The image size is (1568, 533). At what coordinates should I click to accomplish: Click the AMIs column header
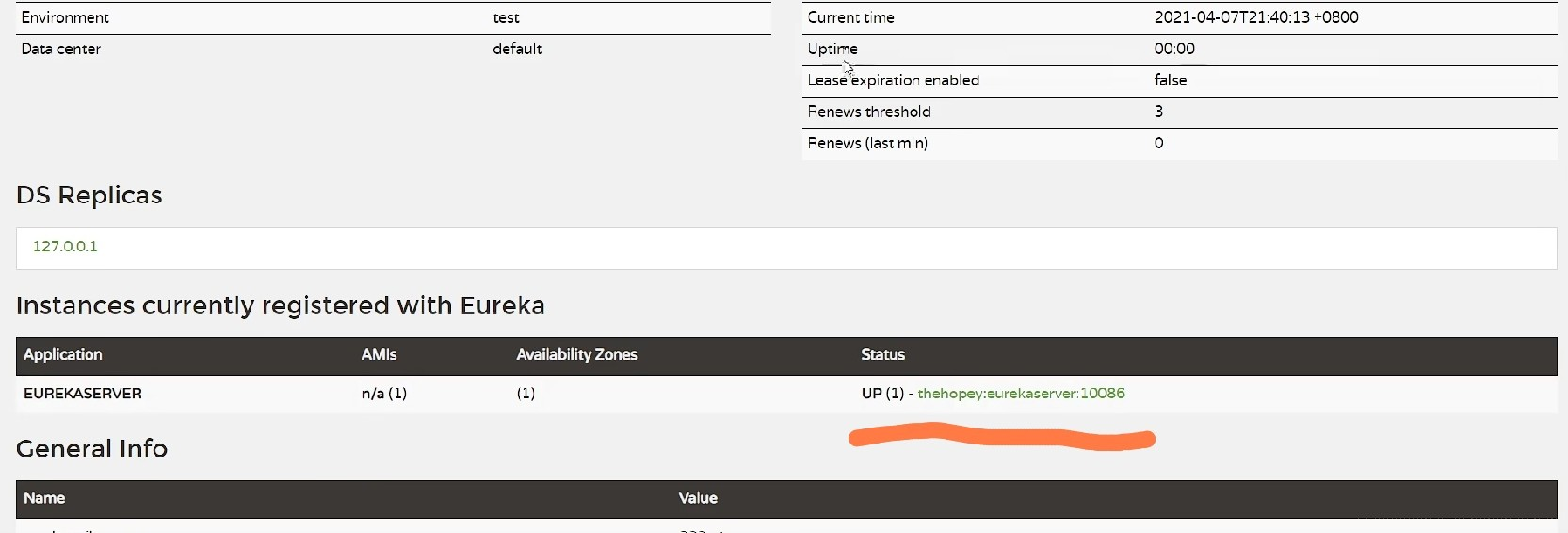point(379,355)
